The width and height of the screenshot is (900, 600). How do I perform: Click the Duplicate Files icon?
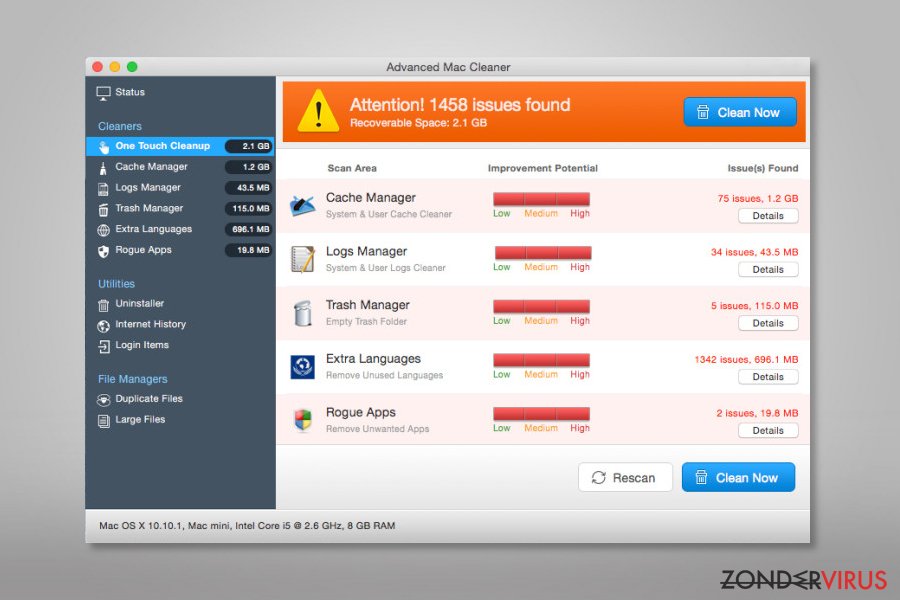[103, 400]
